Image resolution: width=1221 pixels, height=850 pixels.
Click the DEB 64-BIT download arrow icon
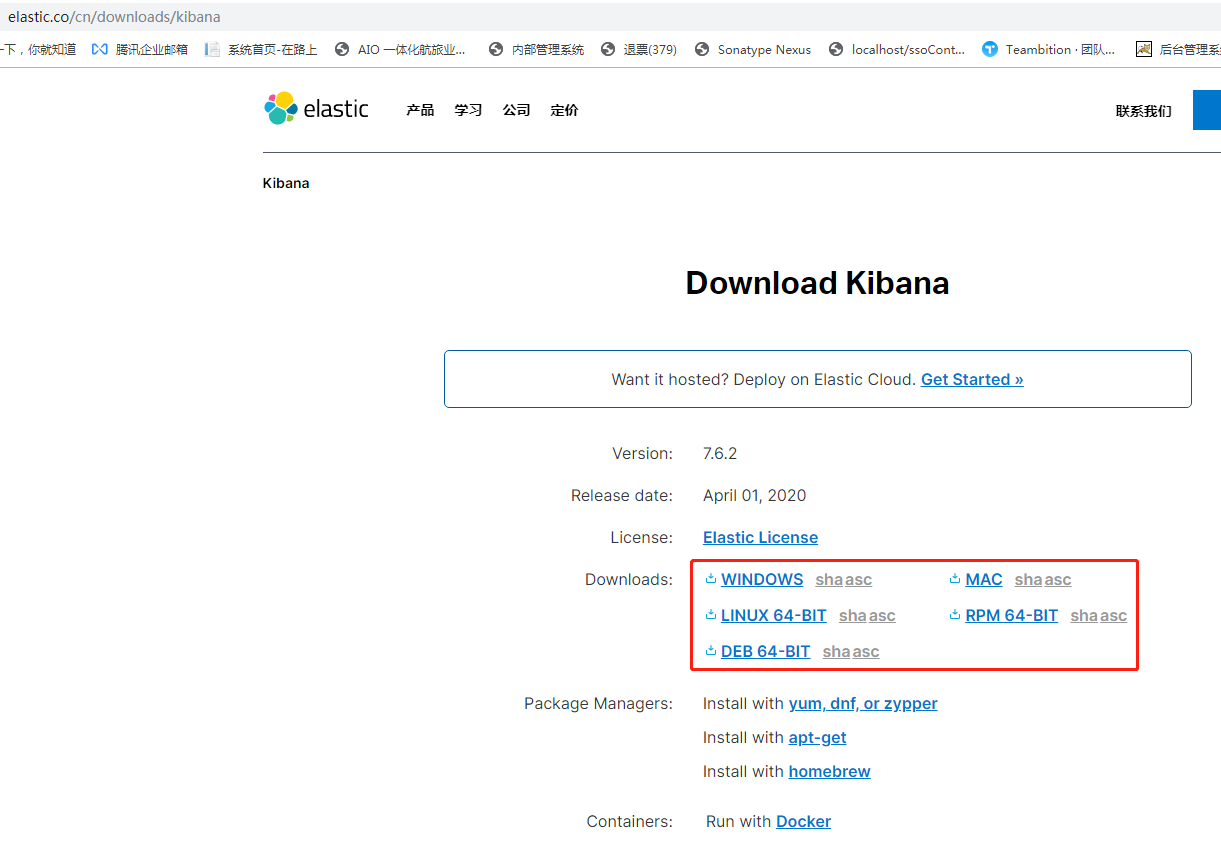click(x=711, y=651)
